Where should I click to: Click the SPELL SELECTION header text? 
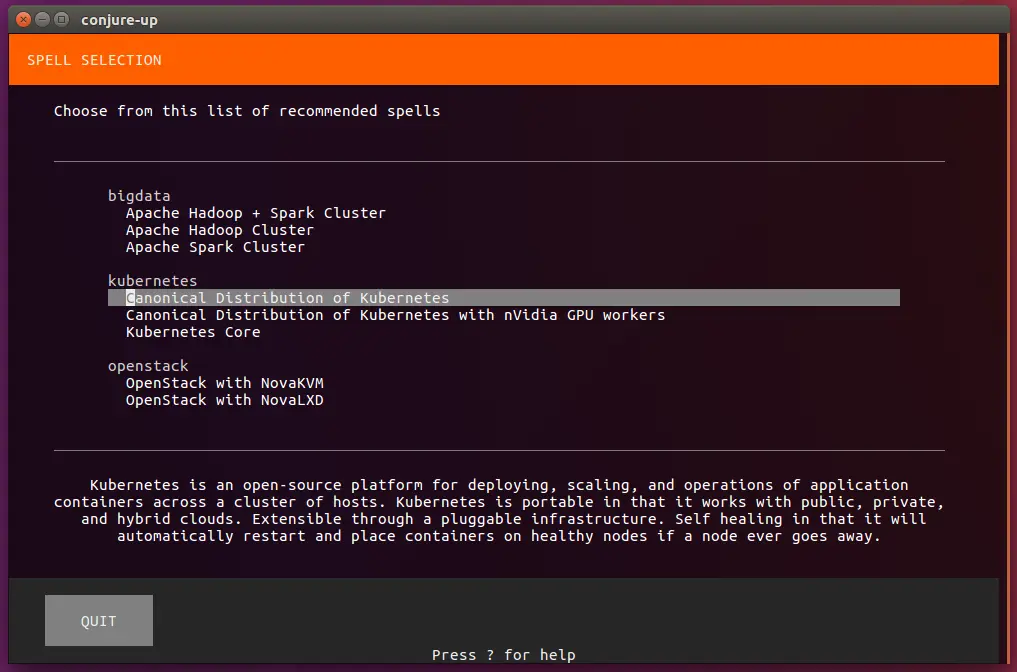tap(94, 60)
